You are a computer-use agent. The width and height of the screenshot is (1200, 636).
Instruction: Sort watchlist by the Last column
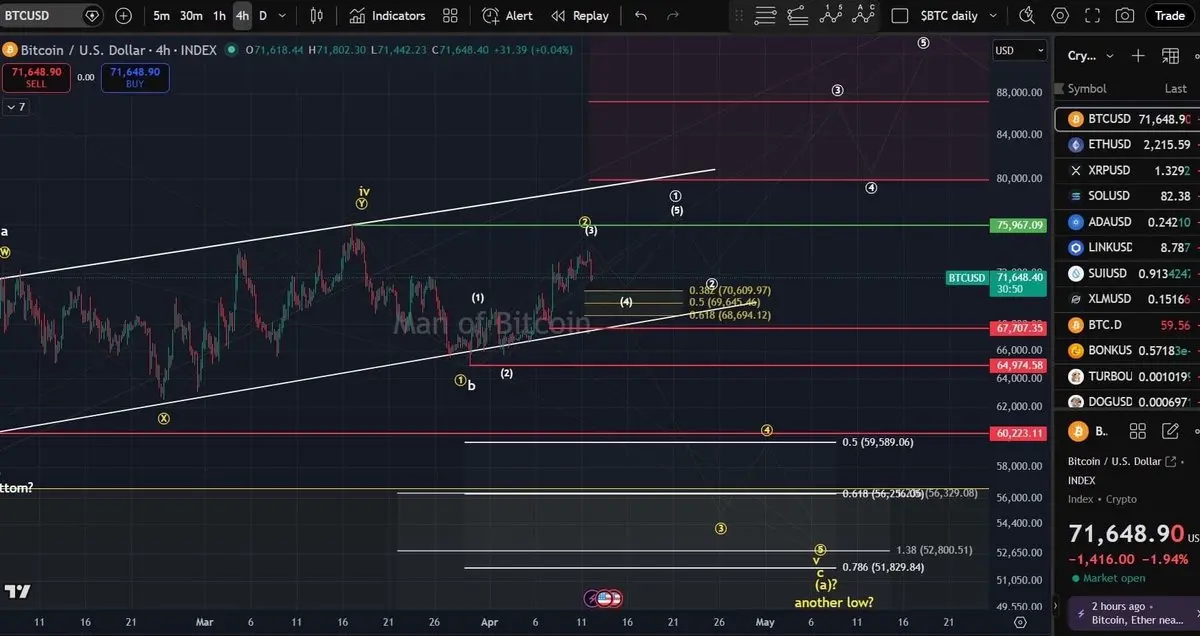tap(1176, 88)
